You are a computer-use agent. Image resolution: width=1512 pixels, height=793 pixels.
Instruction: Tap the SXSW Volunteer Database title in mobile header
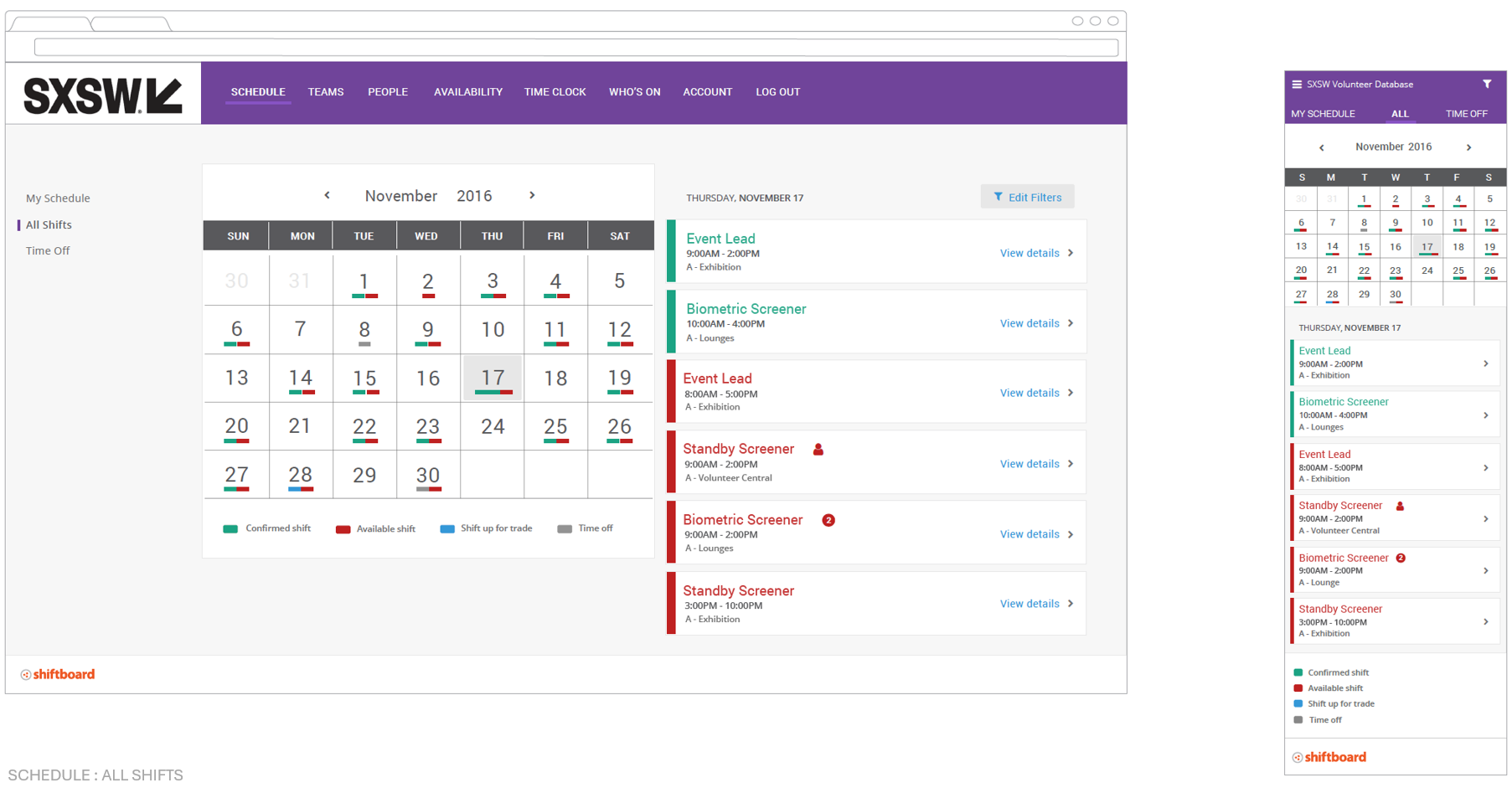[1360, 85]
